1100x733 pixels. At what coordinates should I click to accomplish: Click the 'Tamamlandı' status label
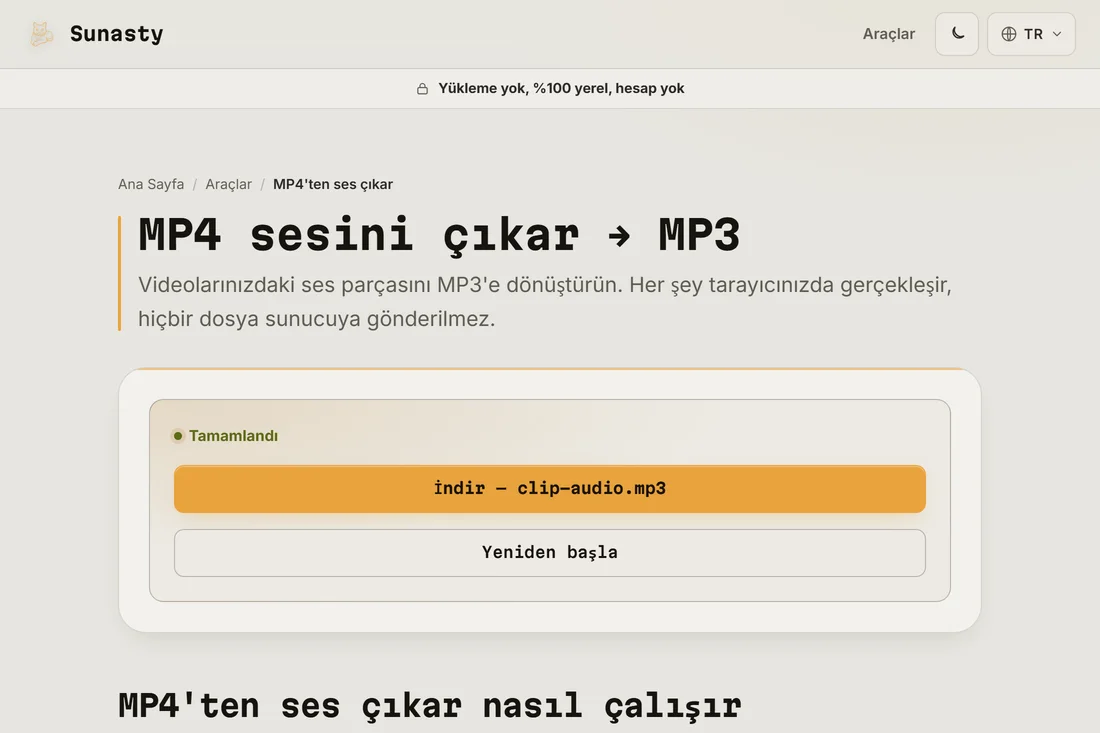(233, 436)
